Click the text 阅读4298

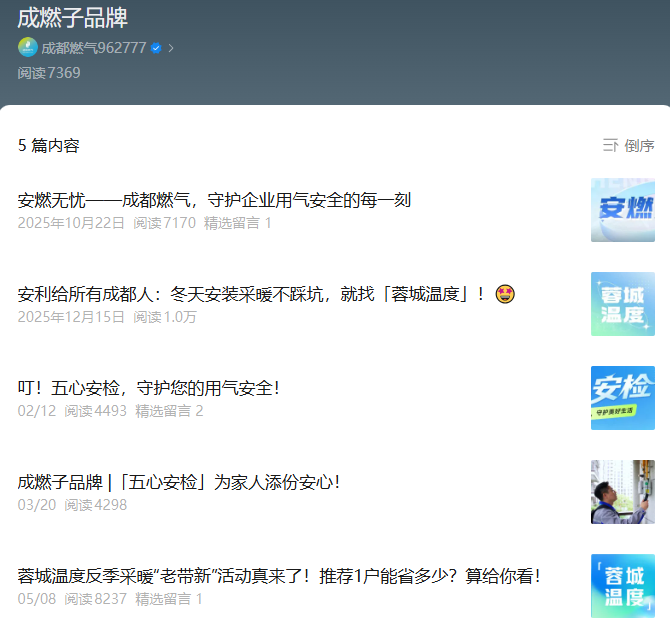point(96,505)
